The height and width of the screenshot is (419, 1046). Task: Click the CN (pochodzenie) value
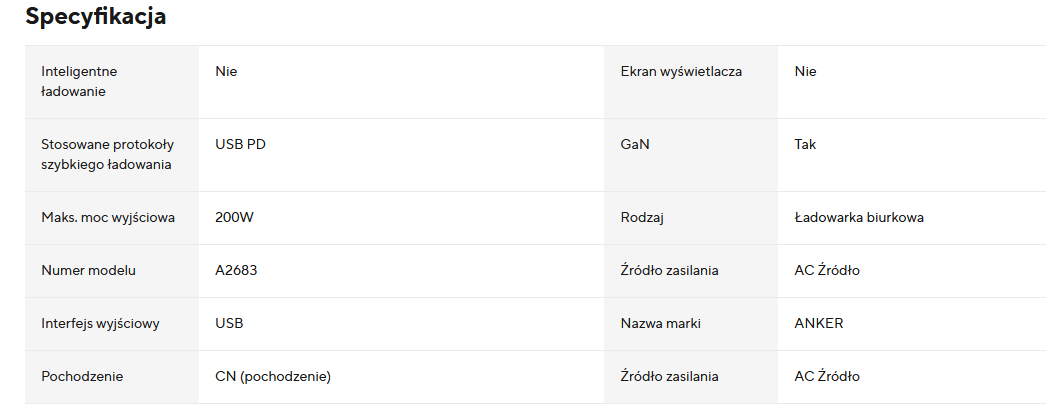point(273,376)
